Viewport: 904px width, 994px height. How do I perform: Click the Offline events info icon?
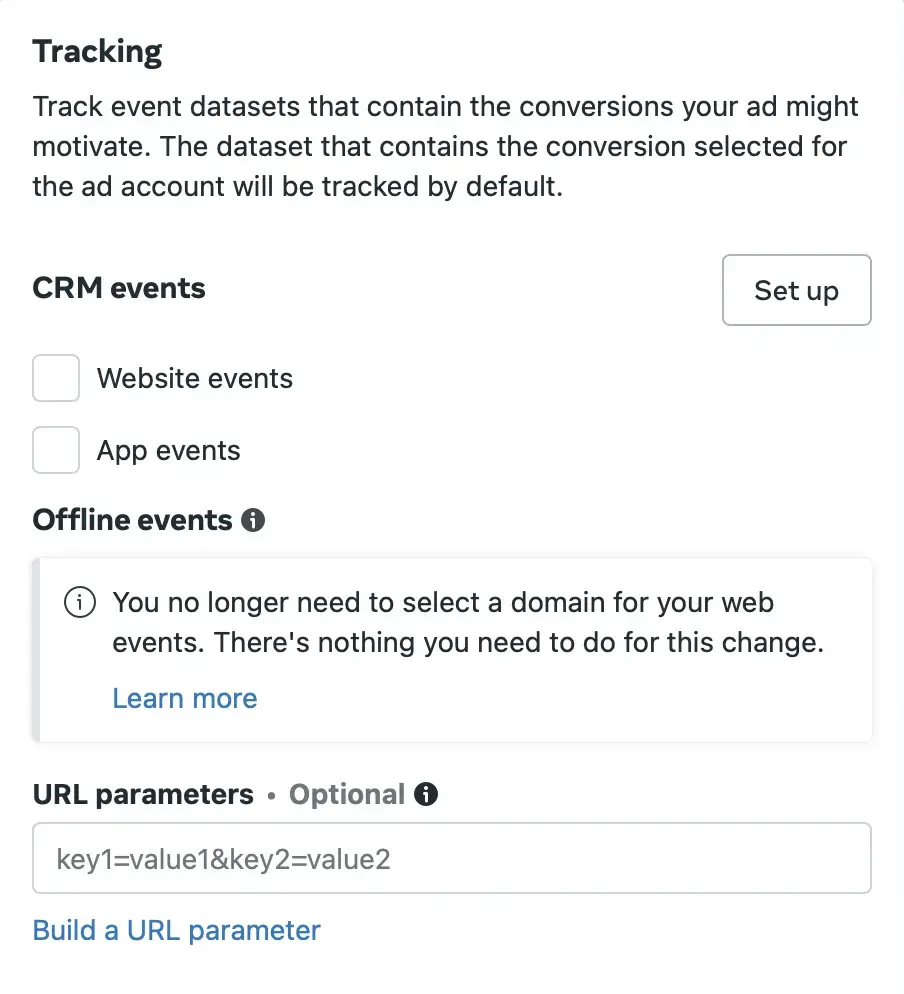pos(254,520)
